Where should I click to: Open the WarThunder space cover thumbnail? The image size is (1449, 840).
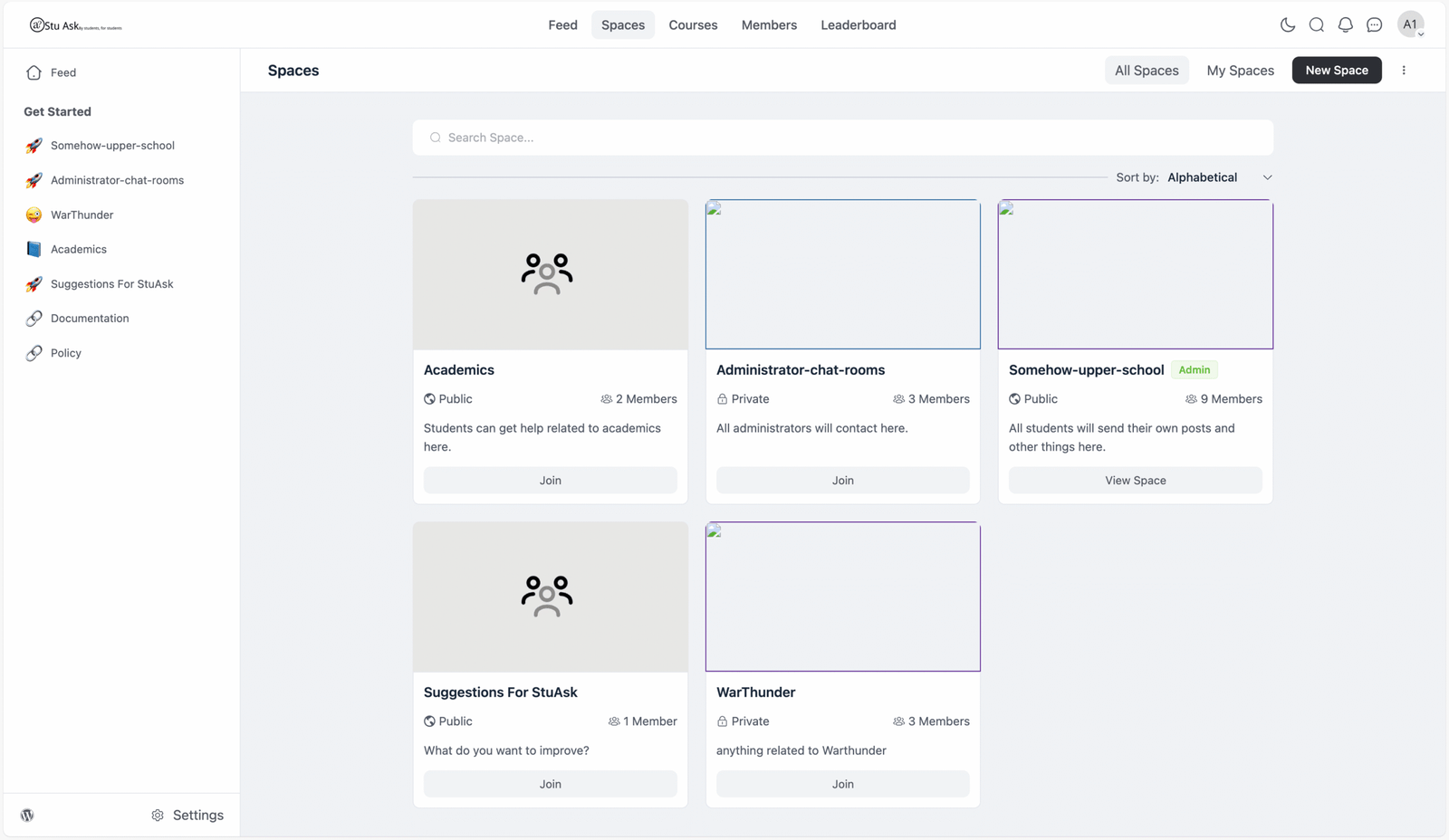842,597
